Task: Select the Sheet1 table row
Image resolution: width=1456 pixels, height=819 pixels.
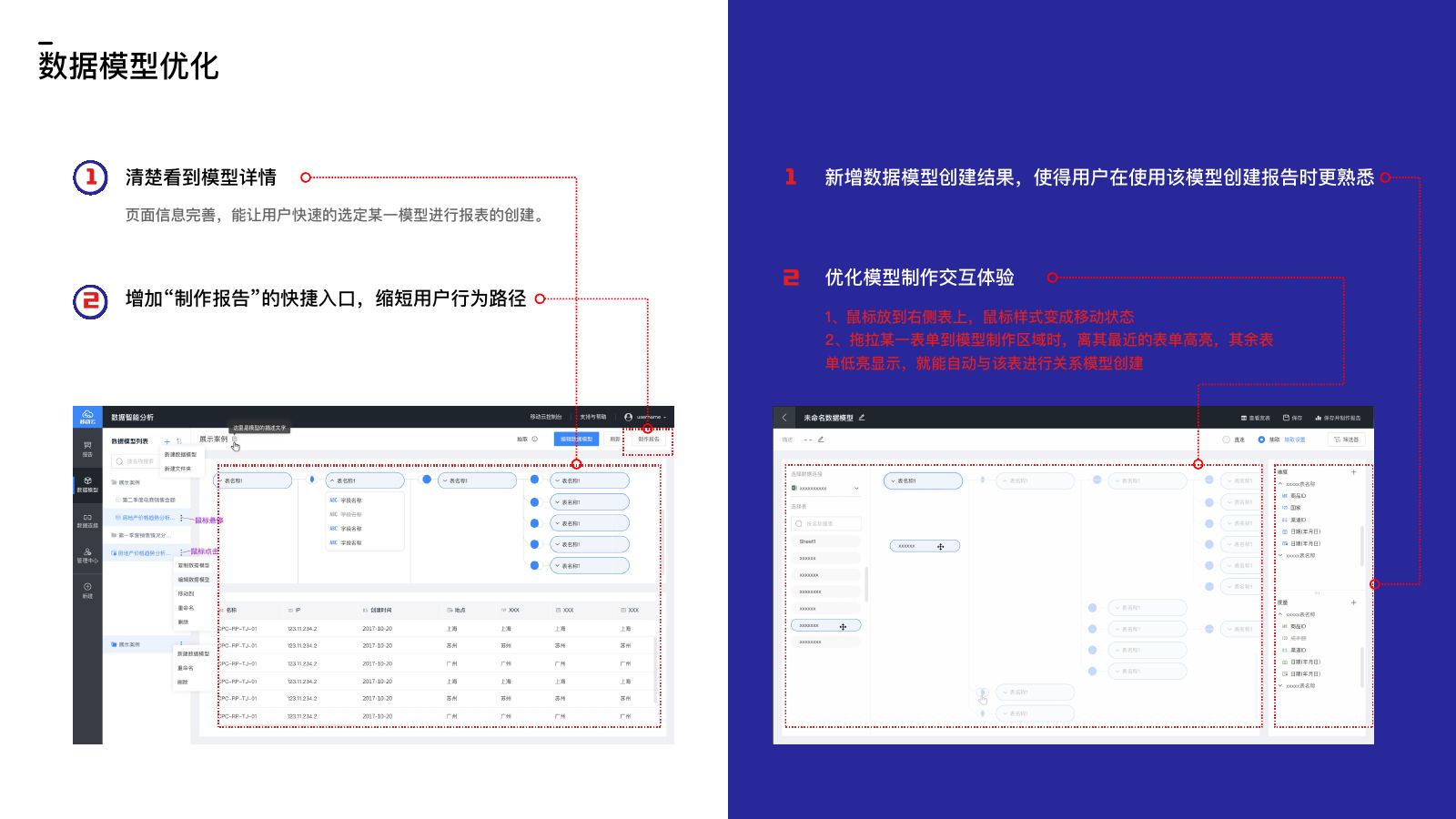Action: click(825, 541)
